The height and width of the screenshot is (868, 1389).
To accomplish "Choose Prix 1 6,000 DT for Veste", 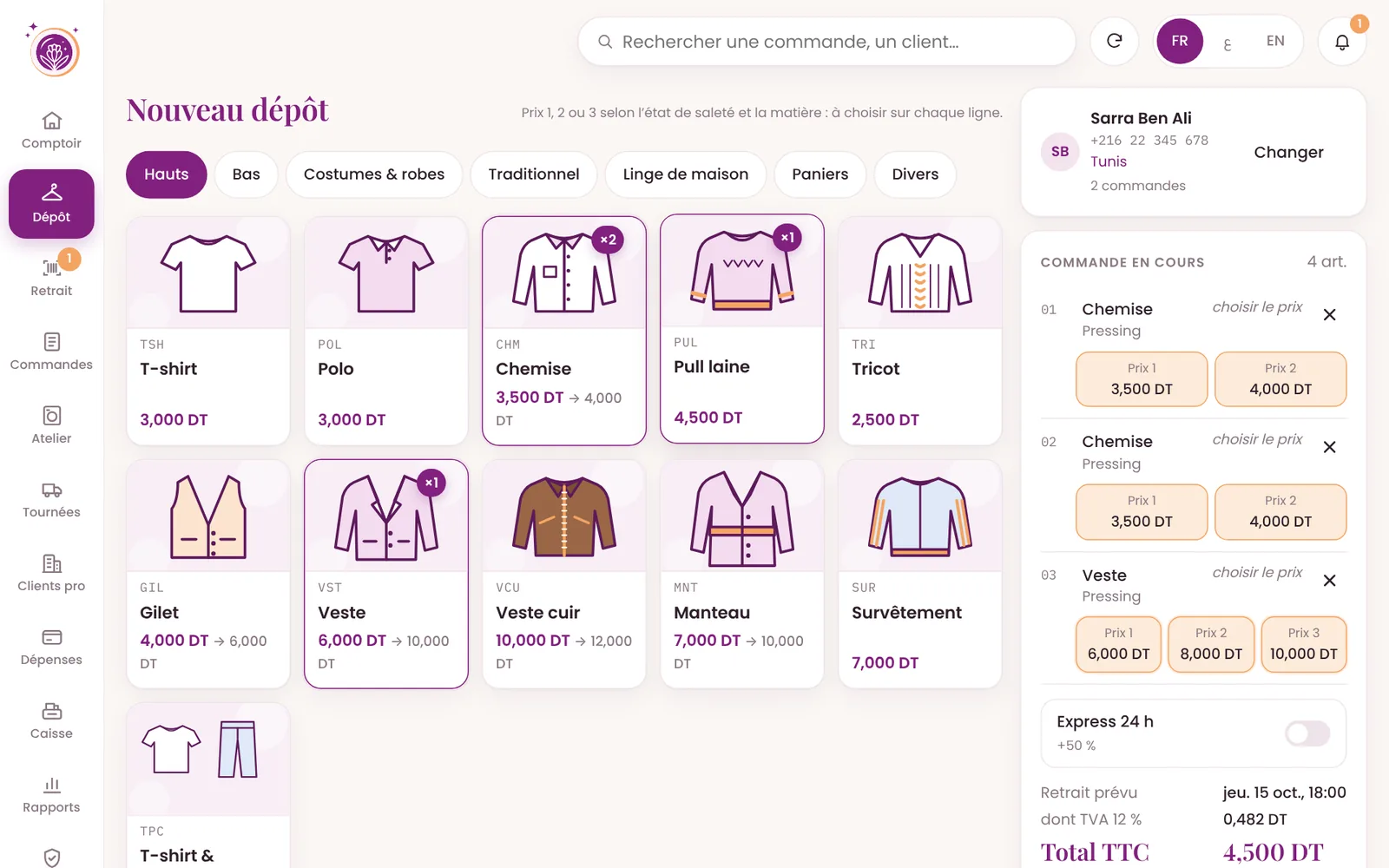I will pyautogui.click(x=1118, y=644).
